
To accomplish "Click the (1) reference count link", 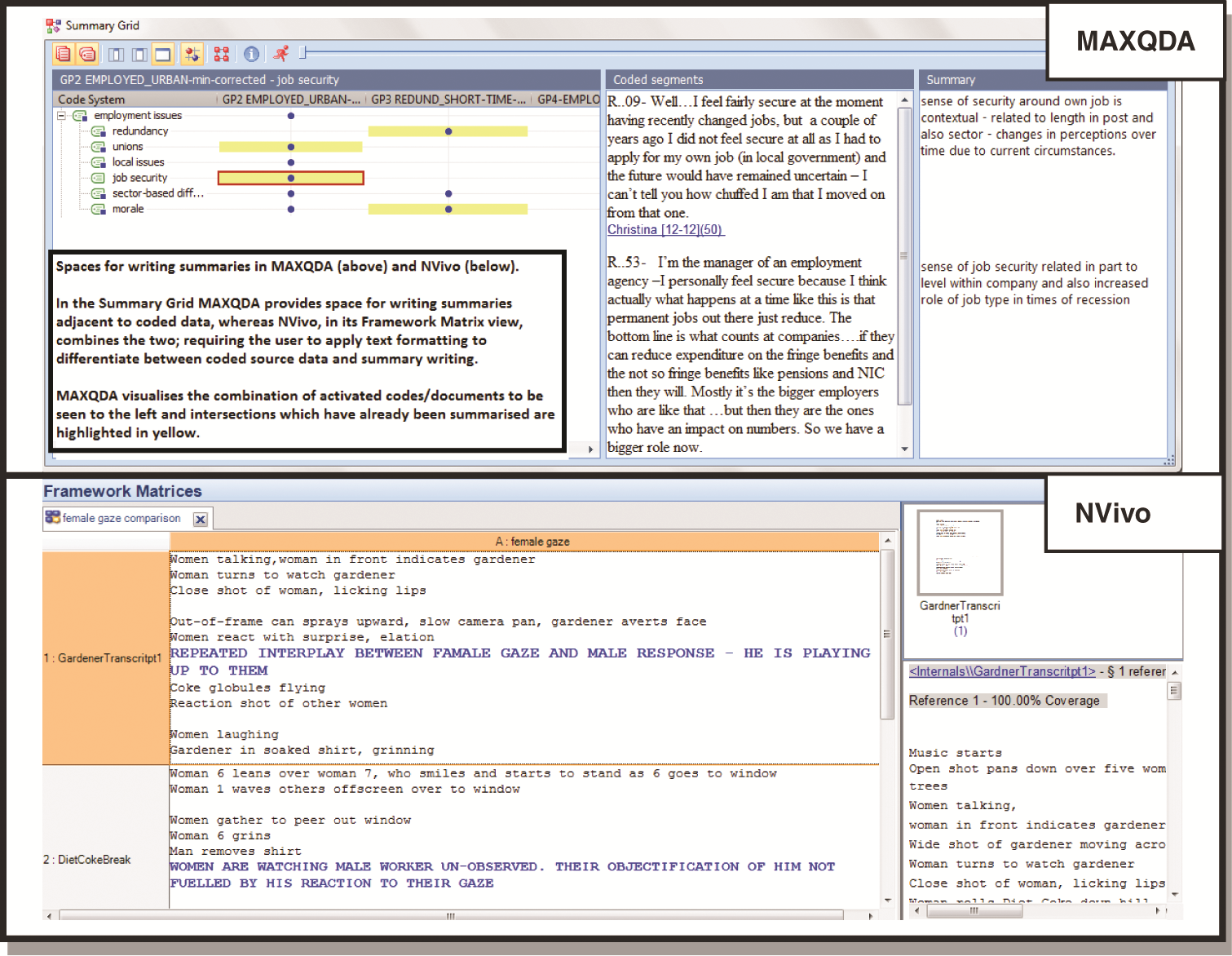I will [x=960, y=631].
